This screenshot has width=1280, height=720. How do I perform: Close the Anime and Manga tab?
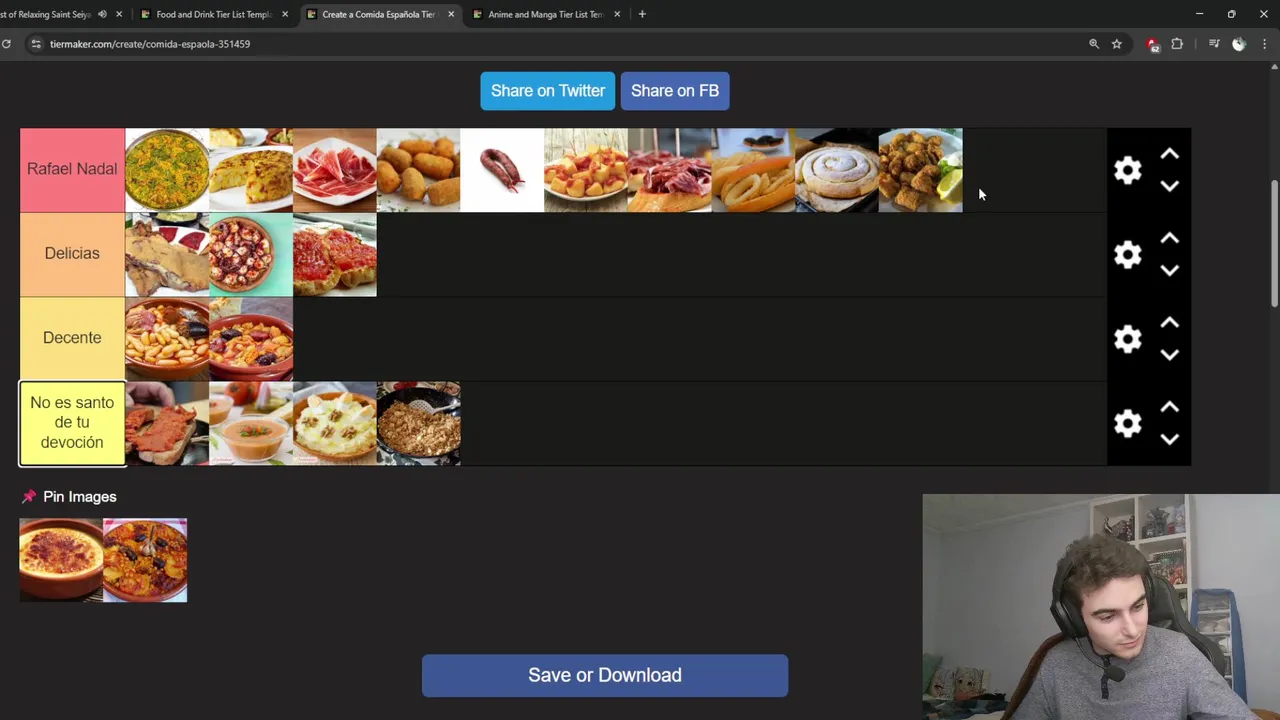pos(617,14)
